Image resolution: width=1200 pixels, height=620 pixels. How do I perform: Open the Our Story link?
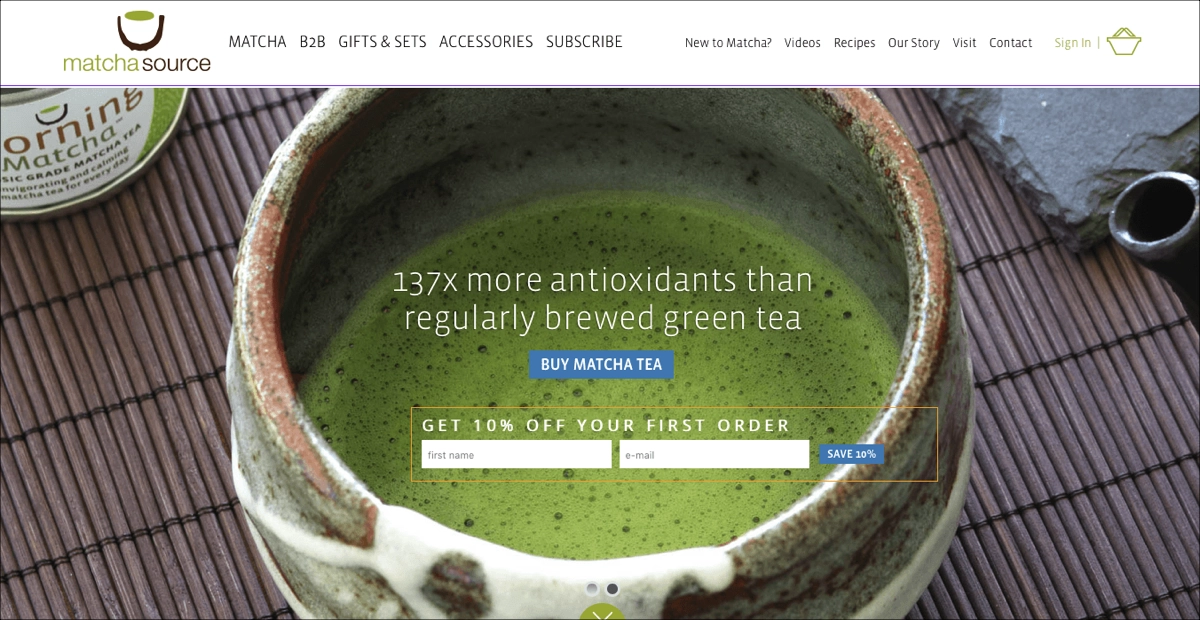[x=914, y=43]
